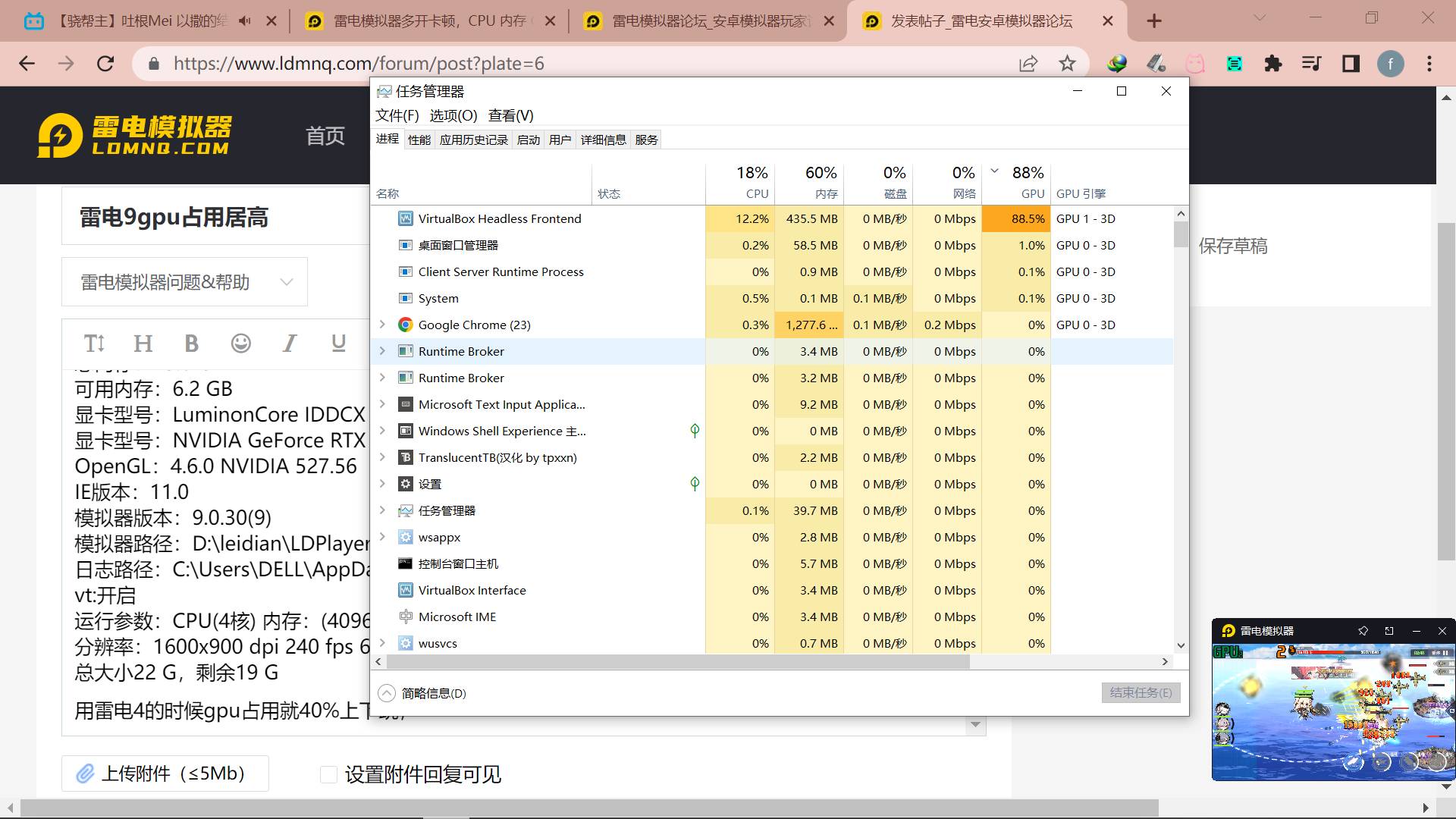Click the paperclip upload attachment icon

85,773
